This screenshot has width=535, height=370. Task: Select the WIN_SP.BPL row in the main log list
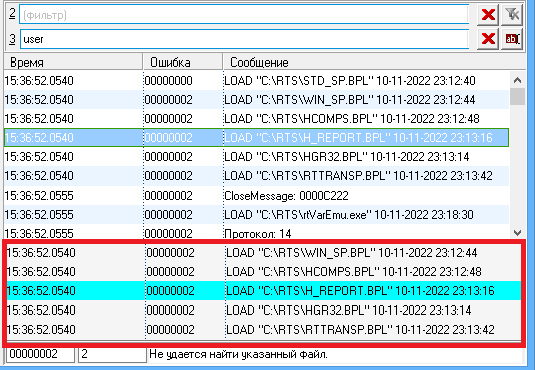tap(257, 100)
